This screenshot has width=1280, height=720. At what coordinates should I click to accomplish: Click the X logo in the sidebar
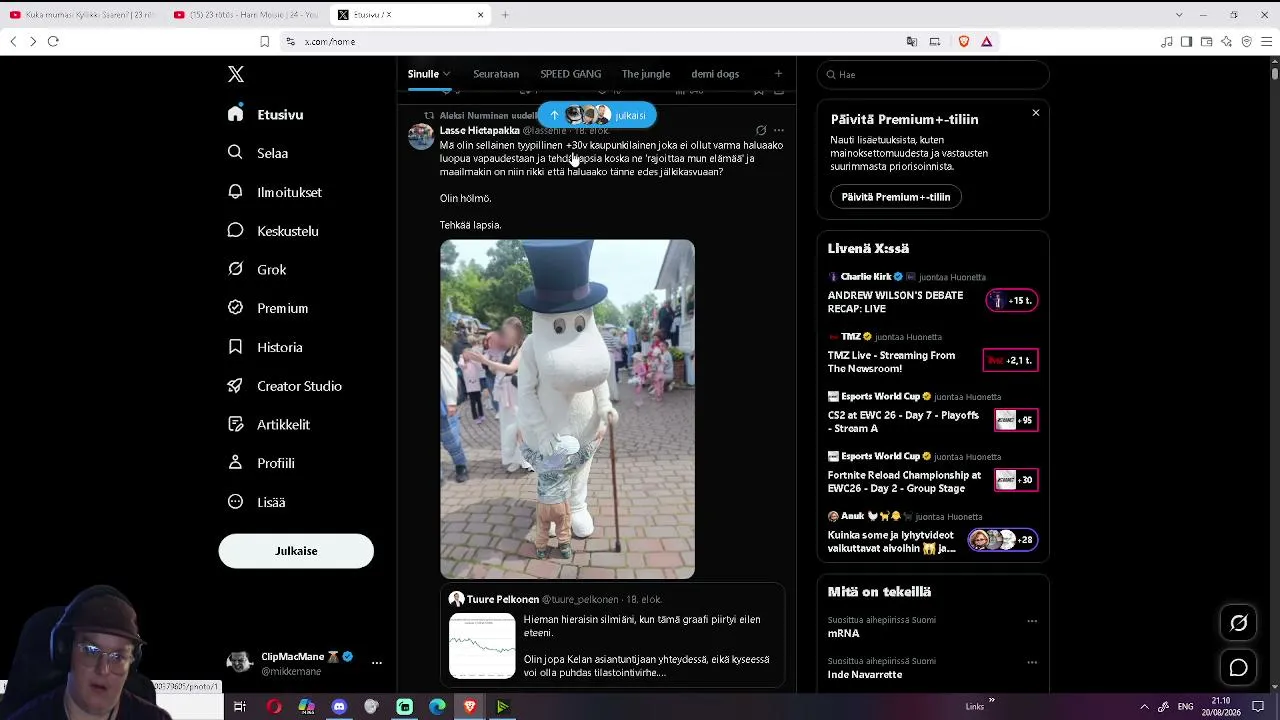pos(236,74)
